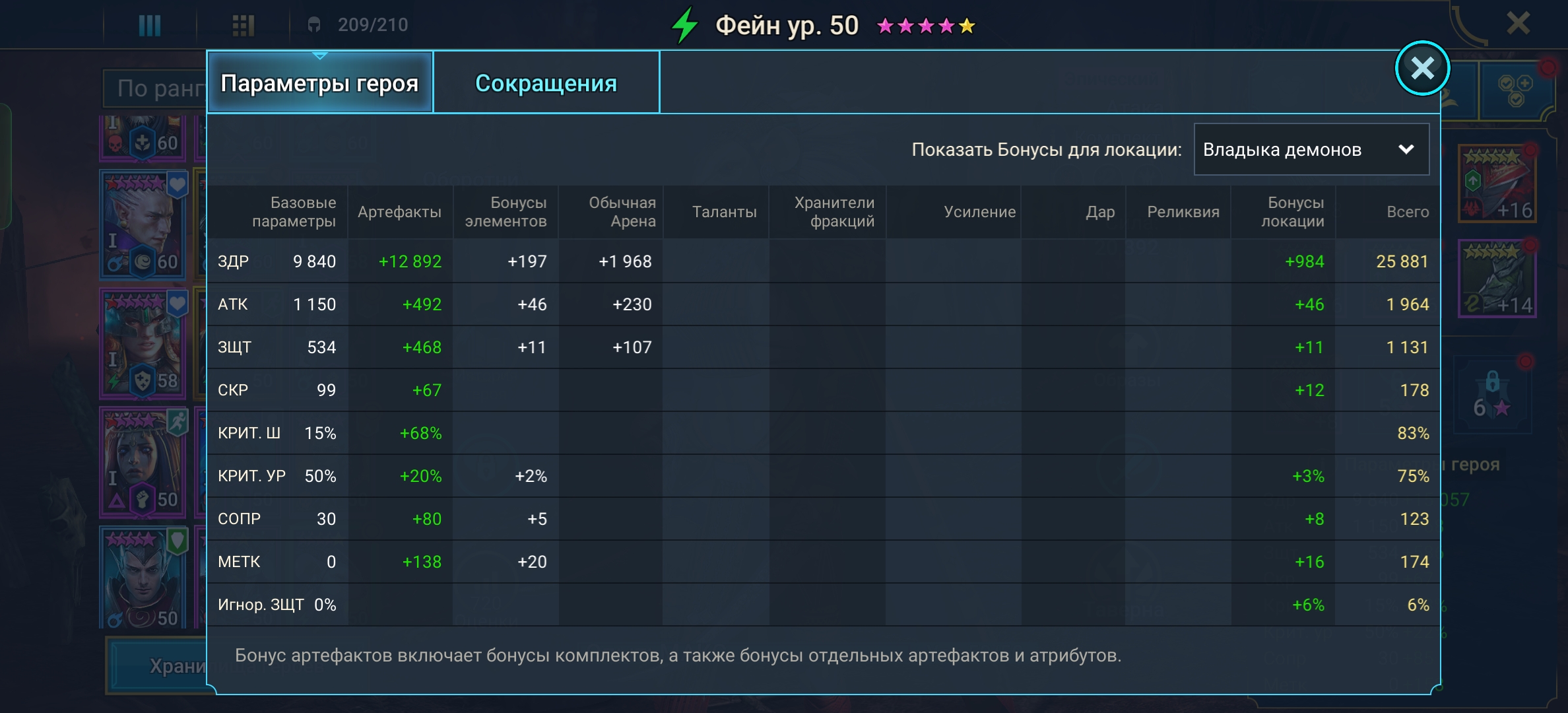Switch to grid view icon

pyautogui.click(x=243, y=25)
